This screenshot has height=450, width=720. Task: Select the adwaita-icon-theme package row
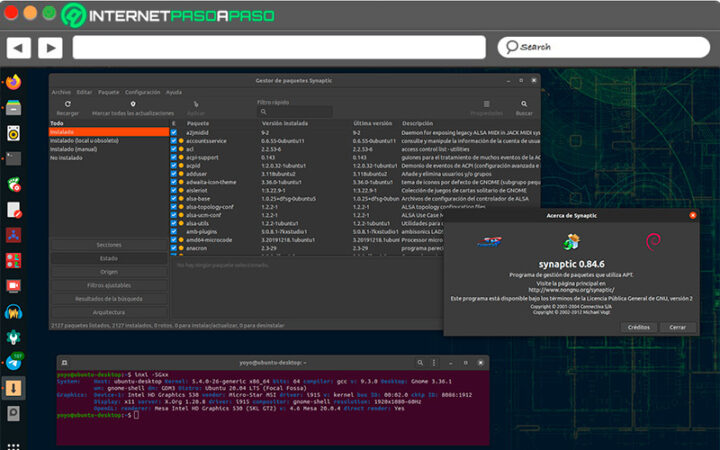(x=354, y=182)
